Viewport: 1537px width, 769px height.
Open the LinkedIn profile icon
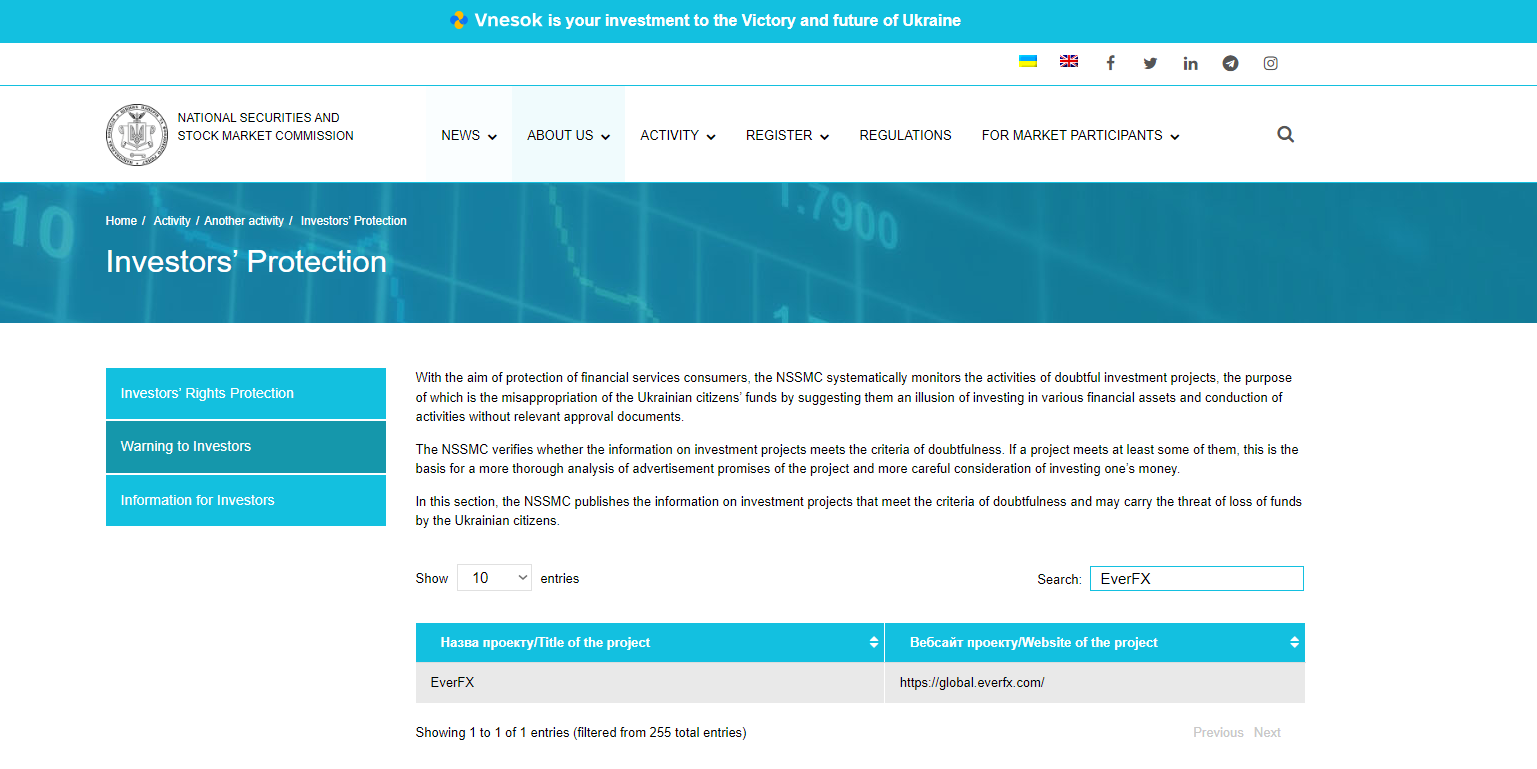(1190, 63)
